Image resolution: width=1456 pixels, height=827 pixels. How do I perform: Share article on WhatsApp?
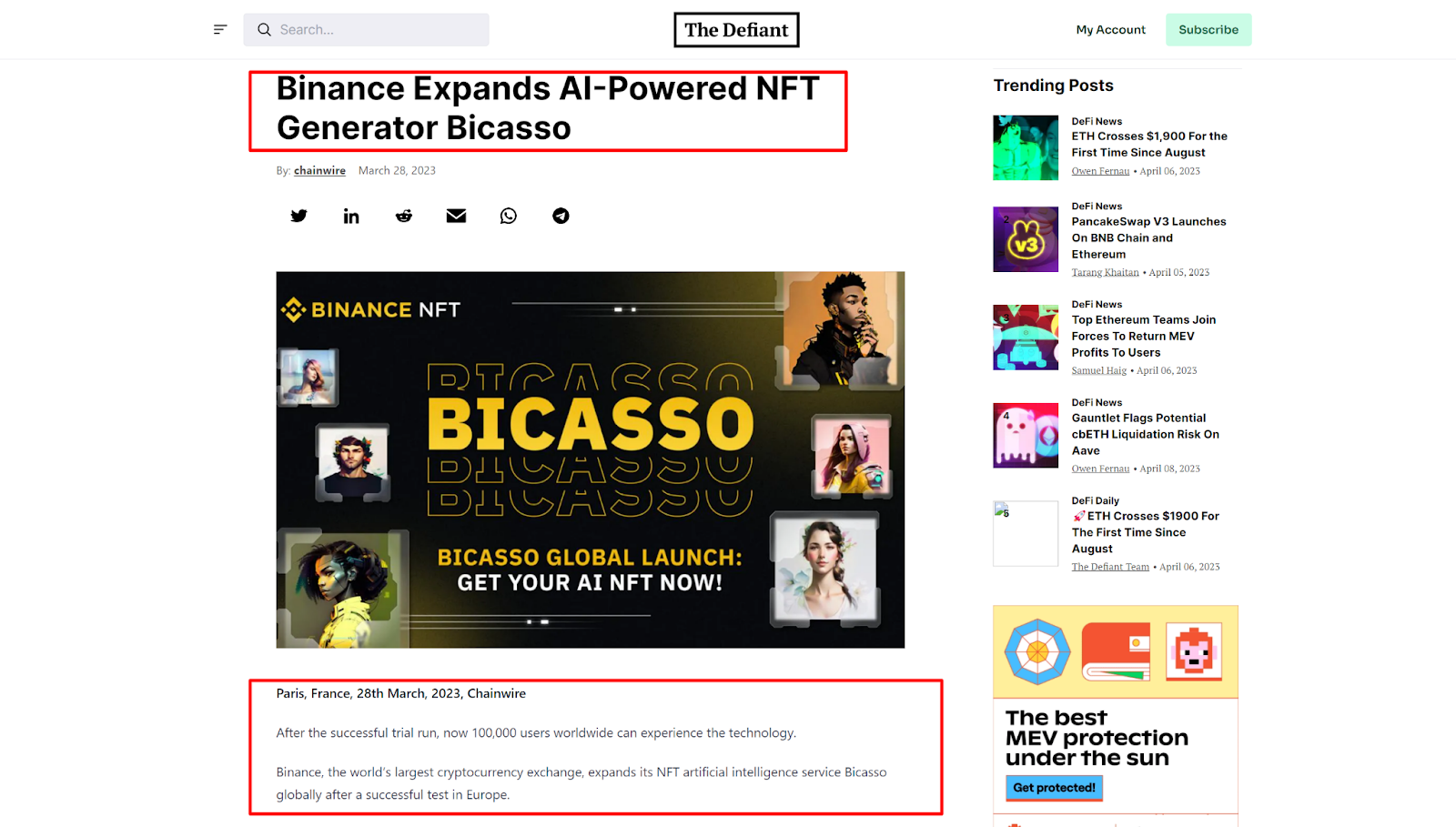[x=509, y=216]
